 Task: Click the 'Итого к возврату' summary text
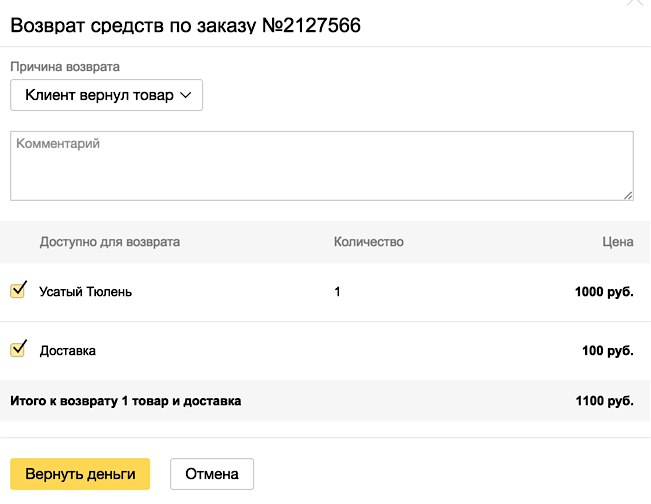pos(64,401)
